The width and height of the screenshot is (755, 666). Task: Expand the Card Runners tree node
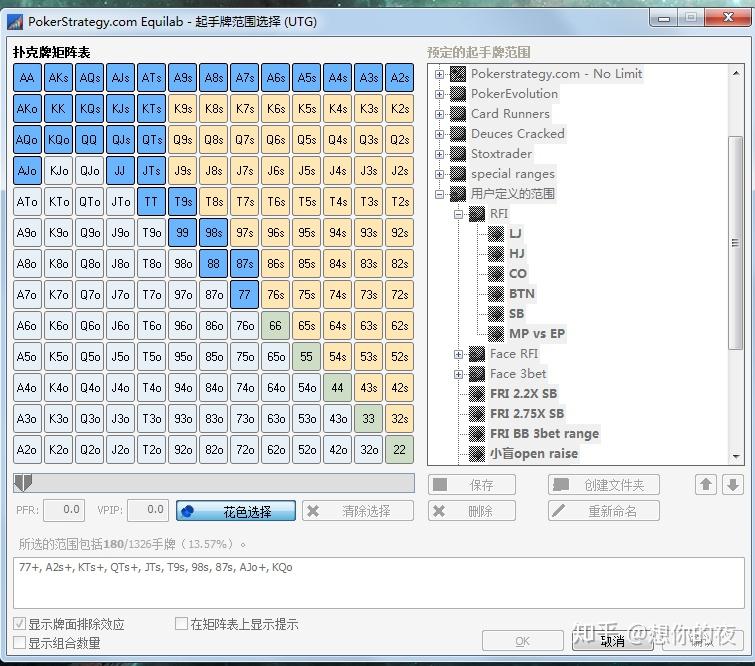tap(439, 114)
